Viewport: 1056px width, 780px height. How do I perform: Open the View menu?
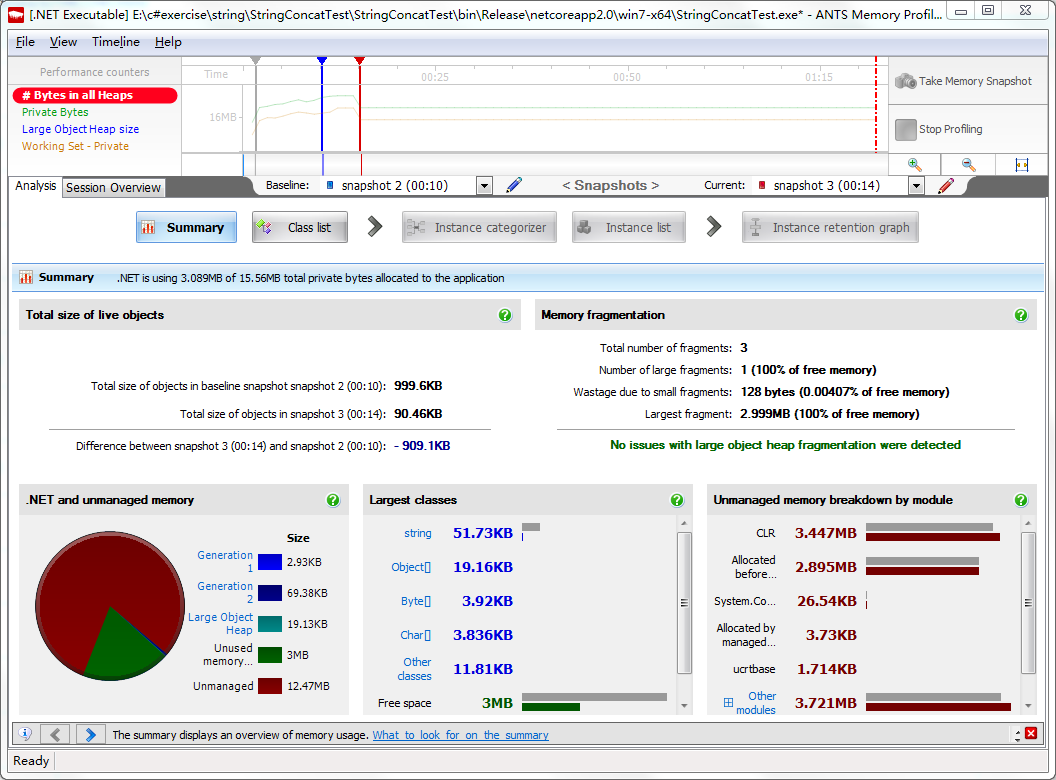(x=63, y=42)
